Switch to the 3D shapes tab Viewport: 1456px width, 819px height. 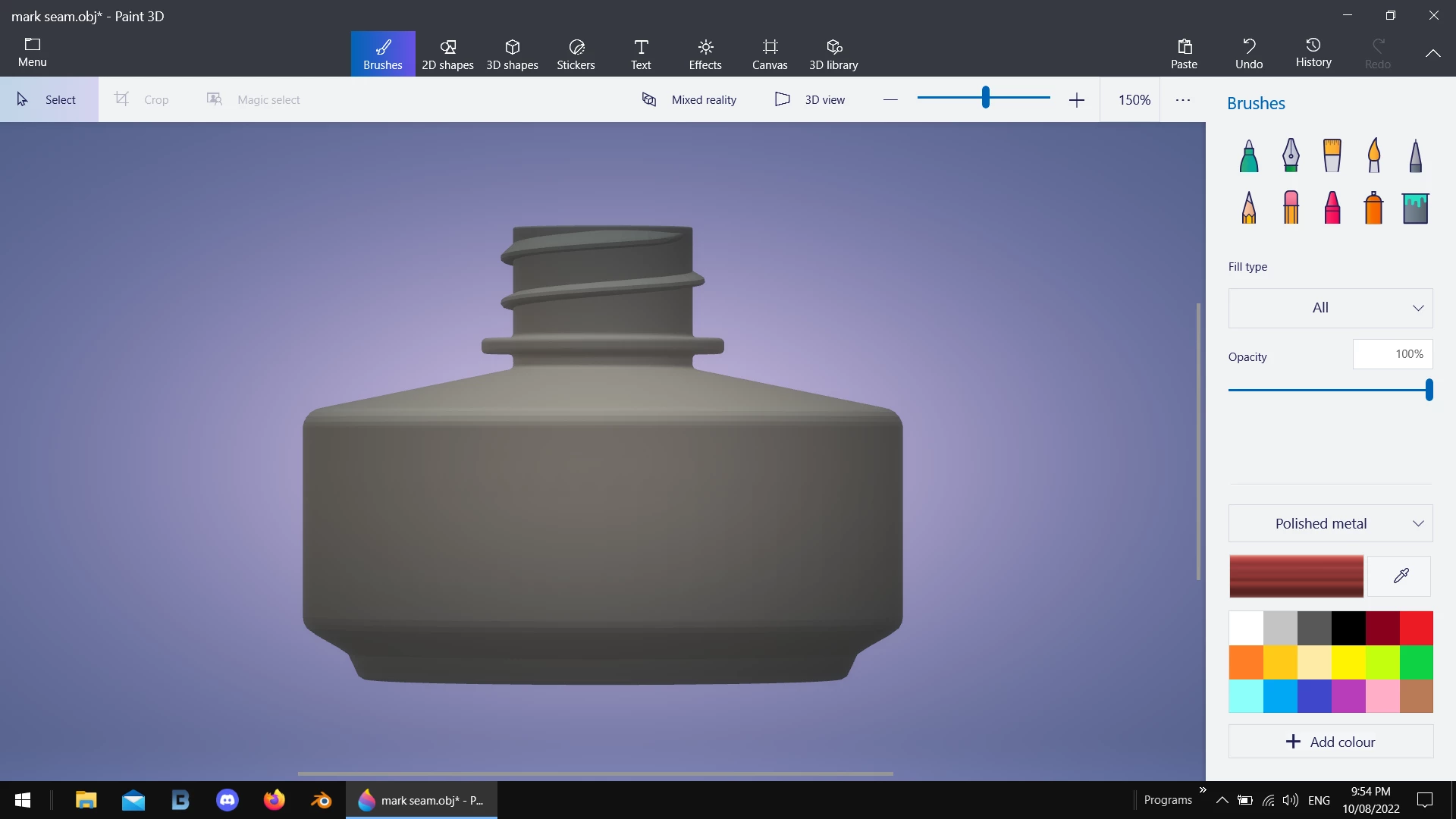point(512,54)
